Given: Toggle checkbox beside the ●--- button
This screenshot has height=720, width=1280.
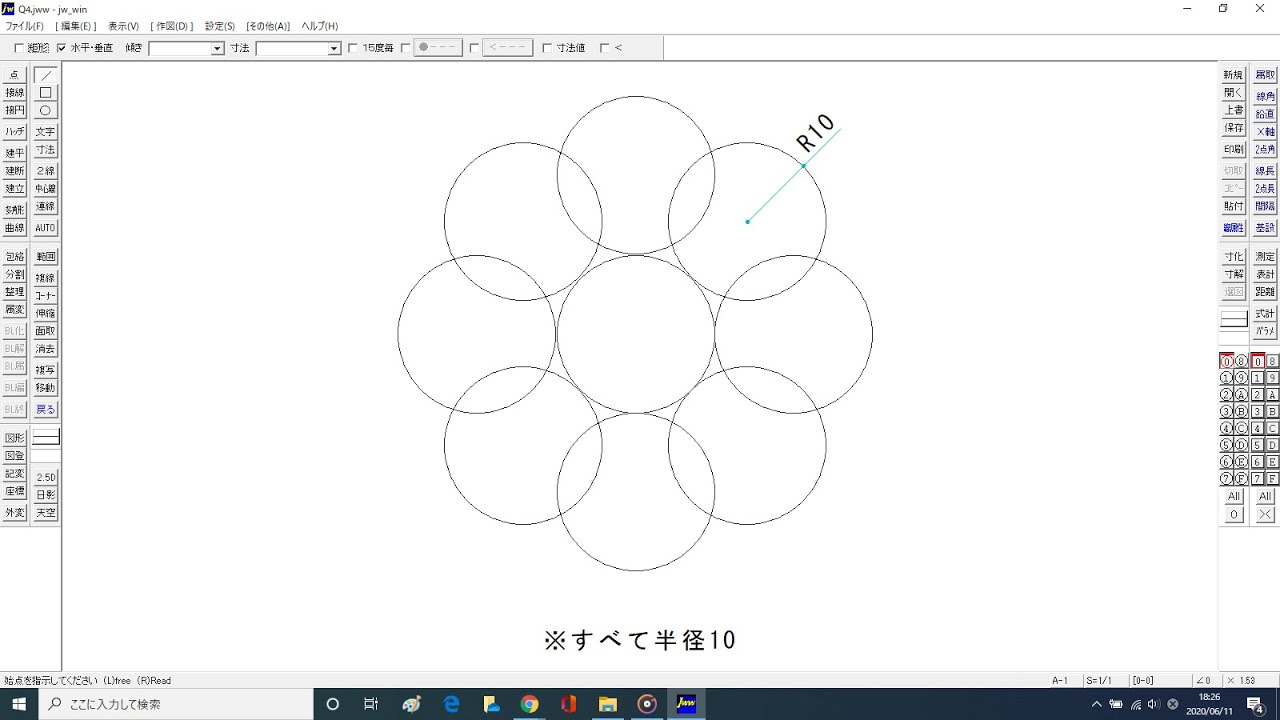Looking at the screenshot, I should pyautogui.click(x=406, y=48).
